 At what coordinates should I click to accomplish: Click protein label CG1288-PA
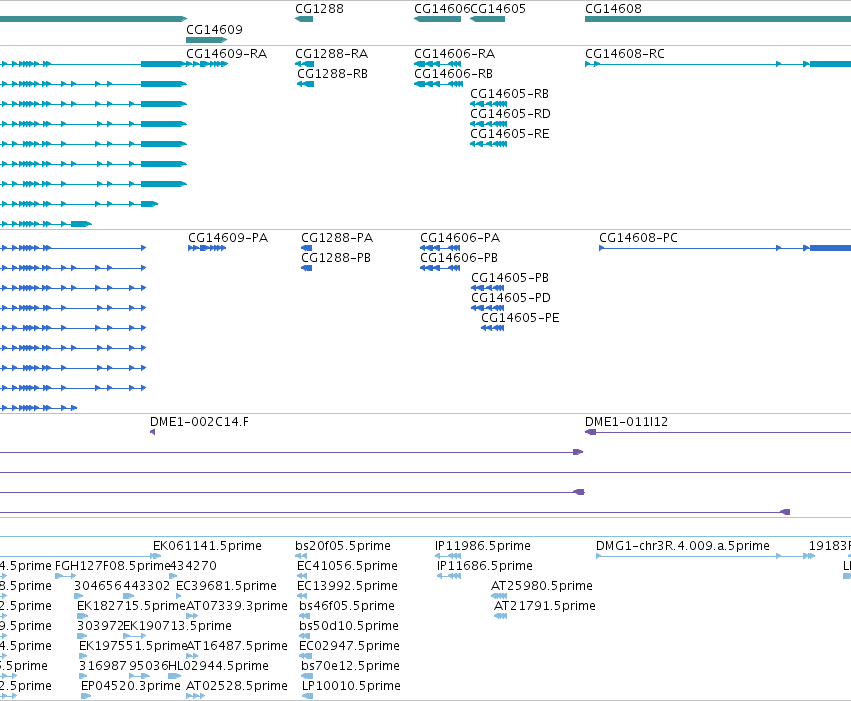pyautogui.click(x=337, y=238)
